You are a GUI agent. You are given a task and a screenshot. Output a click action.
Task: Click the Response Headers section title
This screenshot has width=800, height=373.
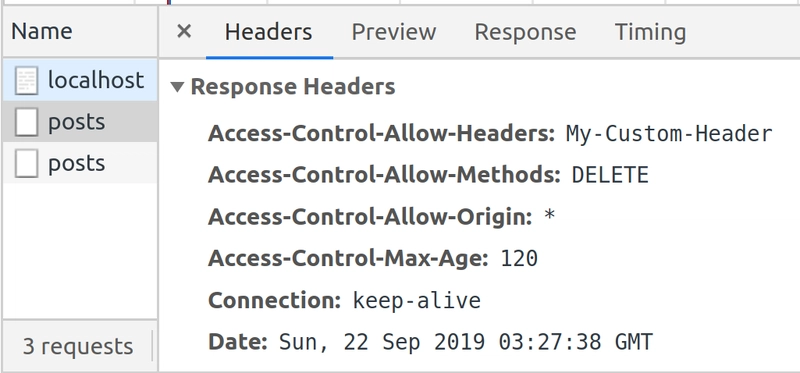(x=293, y=86)
